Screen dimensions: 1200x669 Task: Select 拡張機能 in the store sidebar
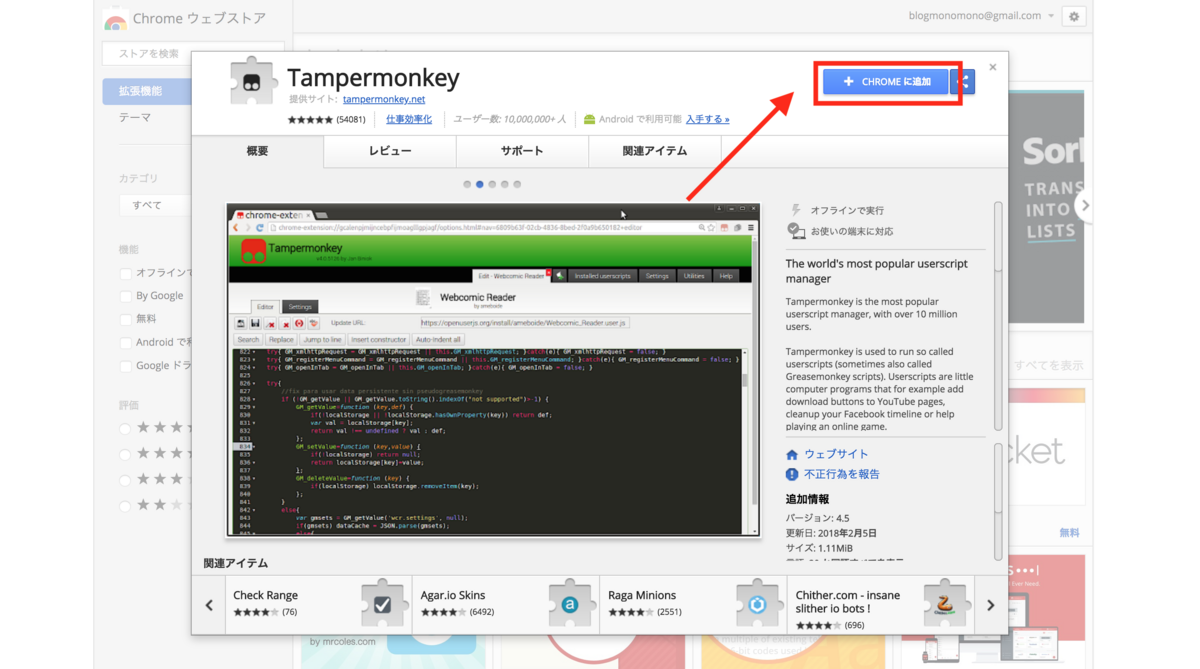pyautogui.click(x=147, y=91)
